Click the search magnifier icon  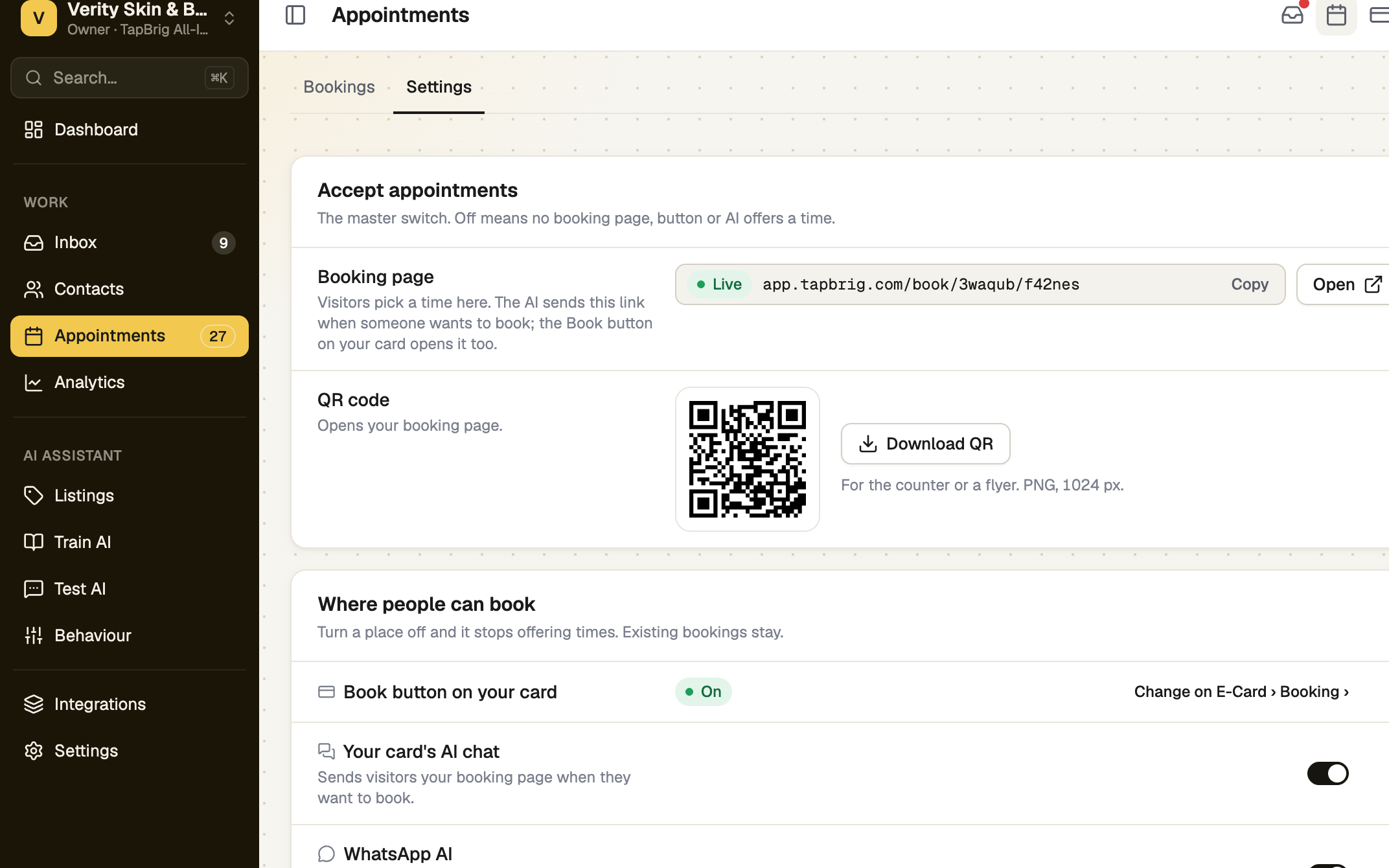click(34, 78)
